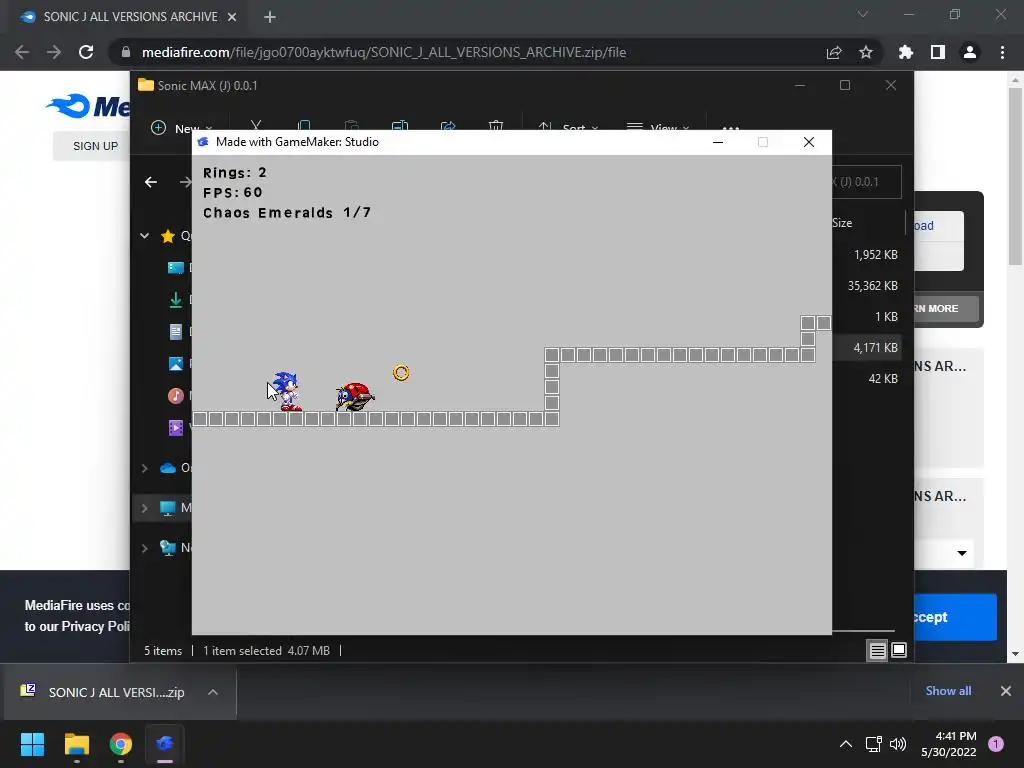Select the file sized 42 KB
The image size is (1024, 768).
[x=883, y=379]
